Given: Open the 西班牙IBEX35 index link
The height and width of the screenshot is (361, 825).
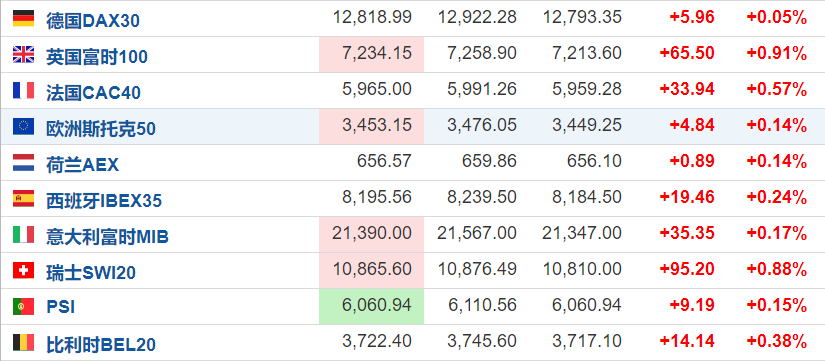Looking at the screenshot, I should (x=104, y=200).
